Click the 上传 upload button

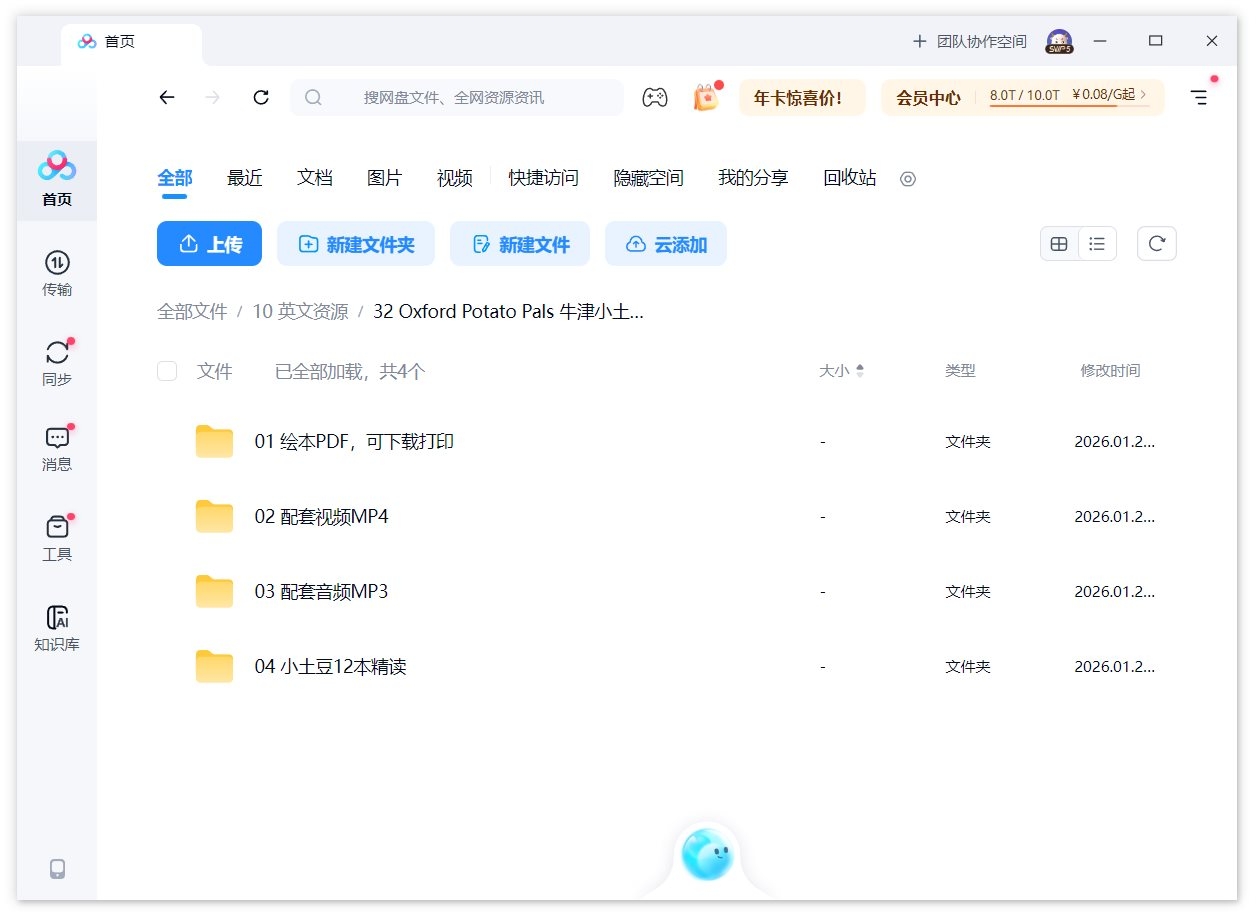click(x=209, y=243)
